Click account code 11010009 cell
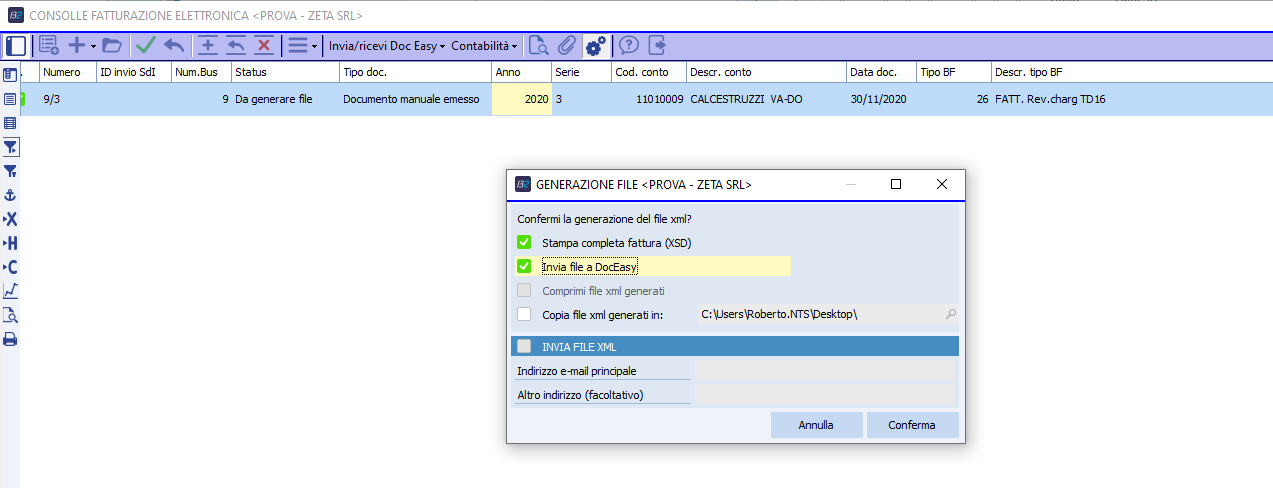 [x=649, y=99]
